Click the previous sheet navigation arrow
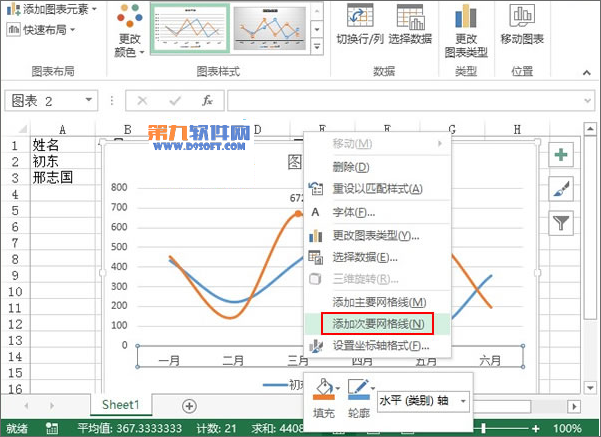The image size is (601, 437). (x=26, y=406)
